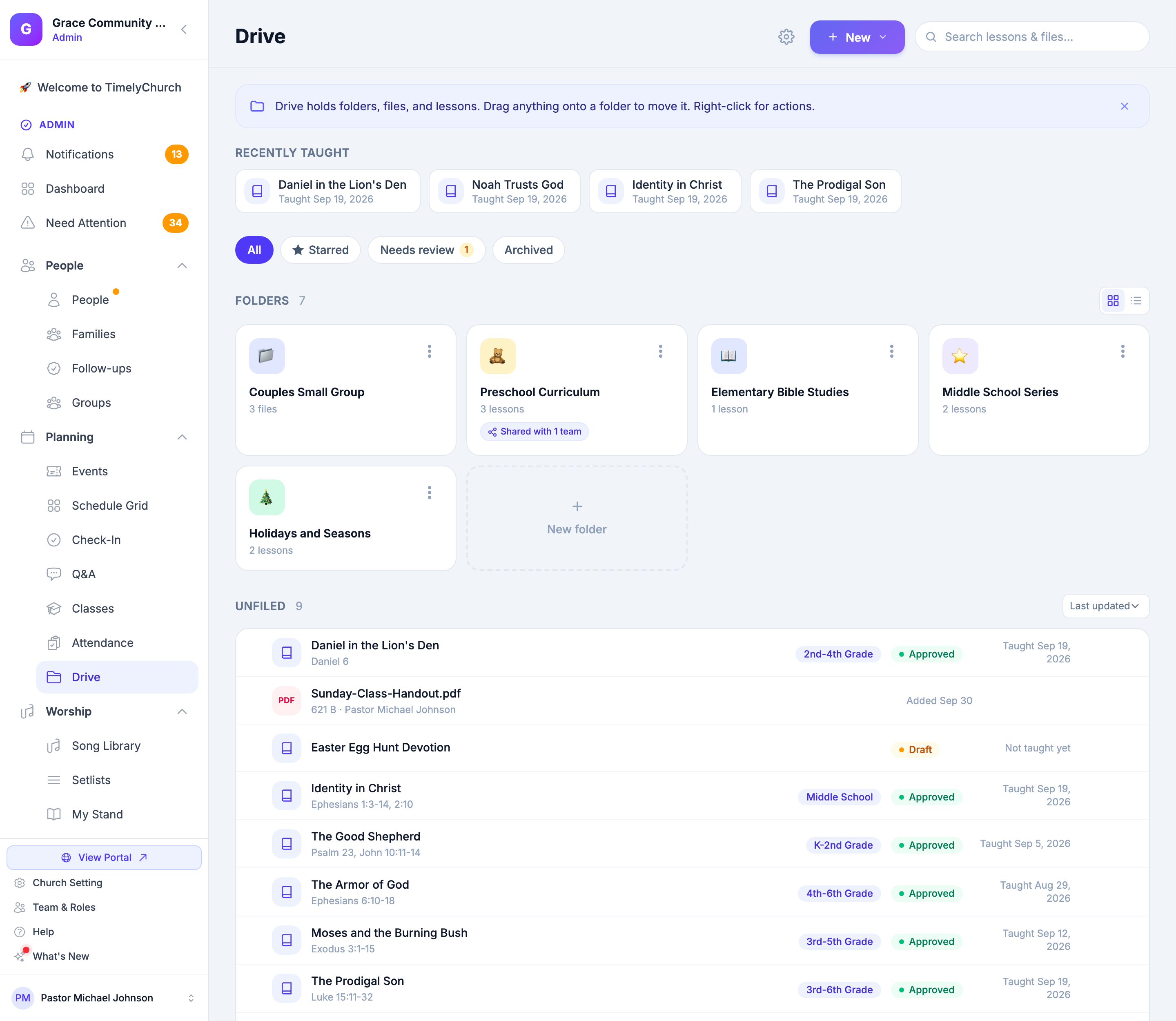Dismiss the Drive info banner
This screenshot has width=1176, height=1021.
pyautogui.click(x=1124, y=107)
